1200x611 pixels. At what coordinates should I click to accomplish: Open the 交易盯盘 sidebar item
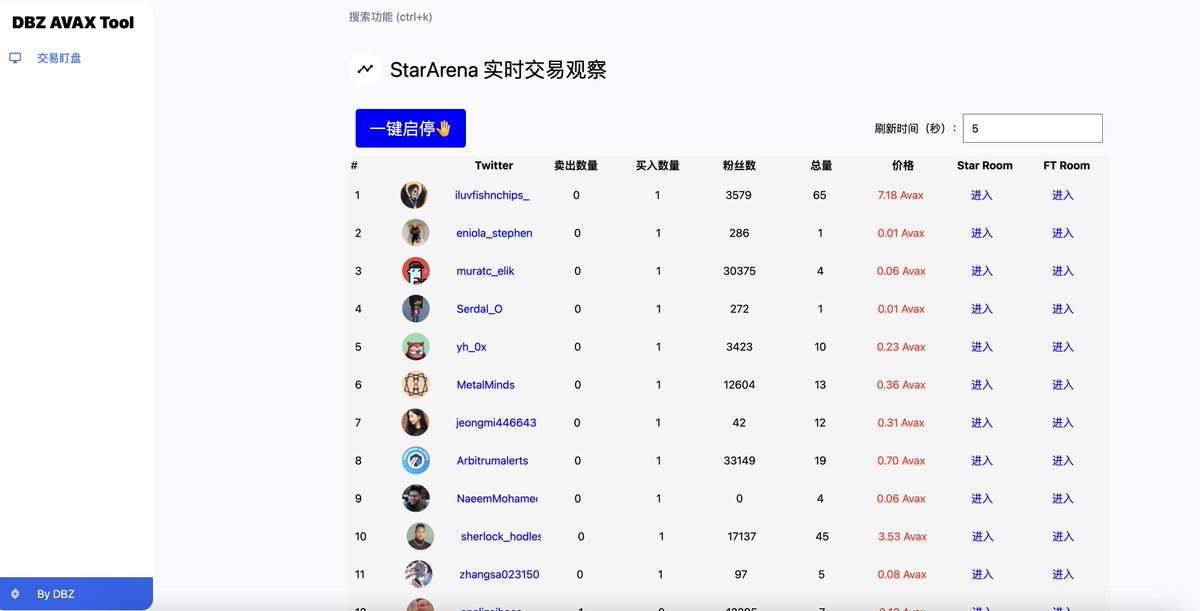[x=59, y=58]
